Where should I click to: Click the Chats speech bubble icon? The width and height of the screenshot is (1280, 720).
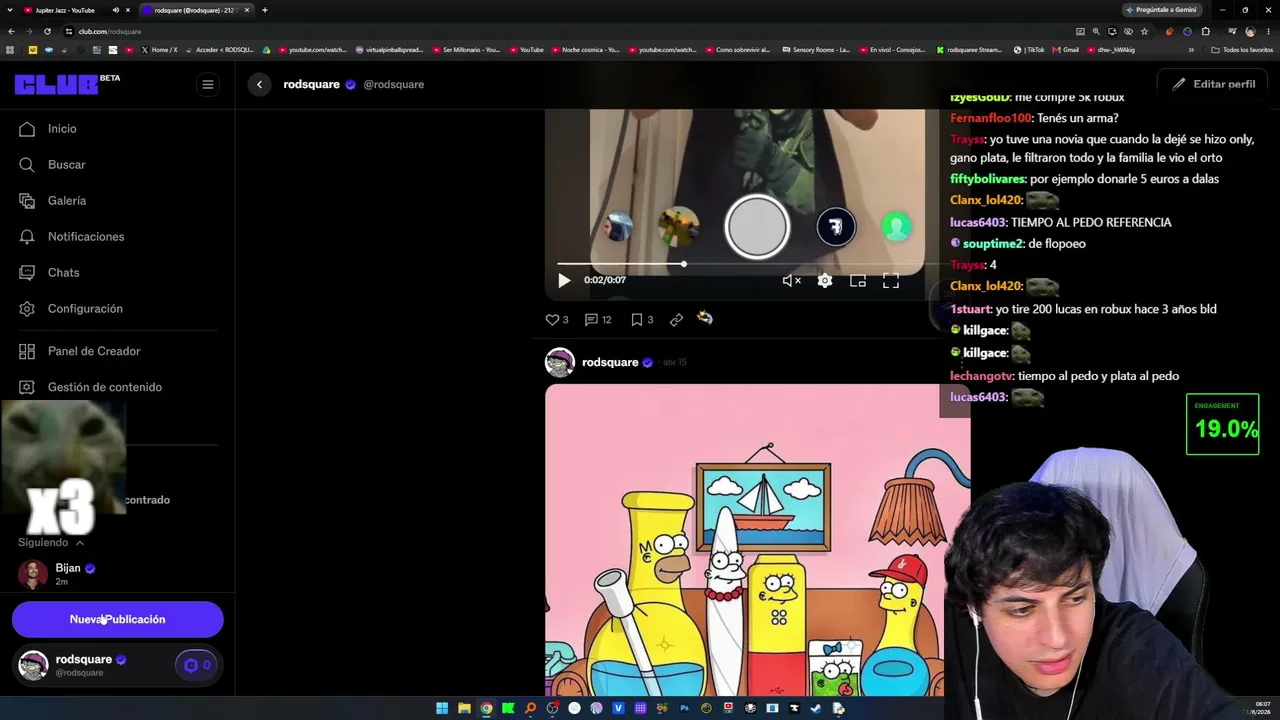click(27, 273)
